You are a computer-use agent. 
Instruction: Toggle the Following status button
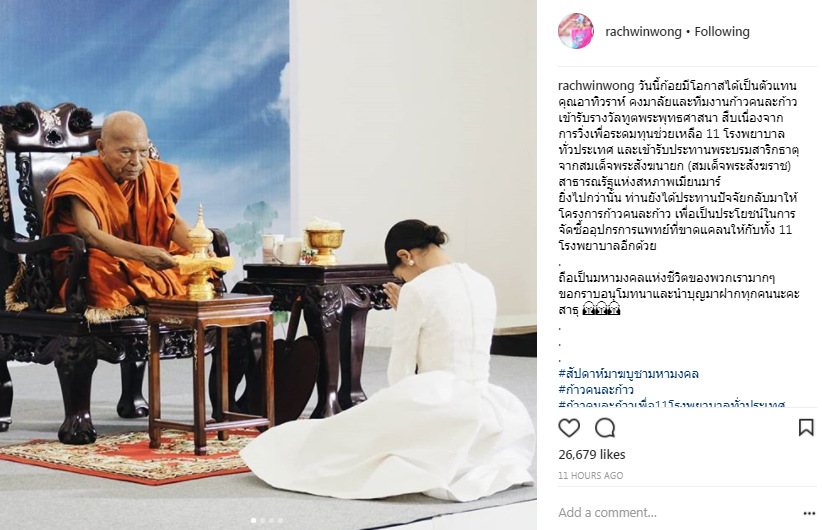pos(722,32)
